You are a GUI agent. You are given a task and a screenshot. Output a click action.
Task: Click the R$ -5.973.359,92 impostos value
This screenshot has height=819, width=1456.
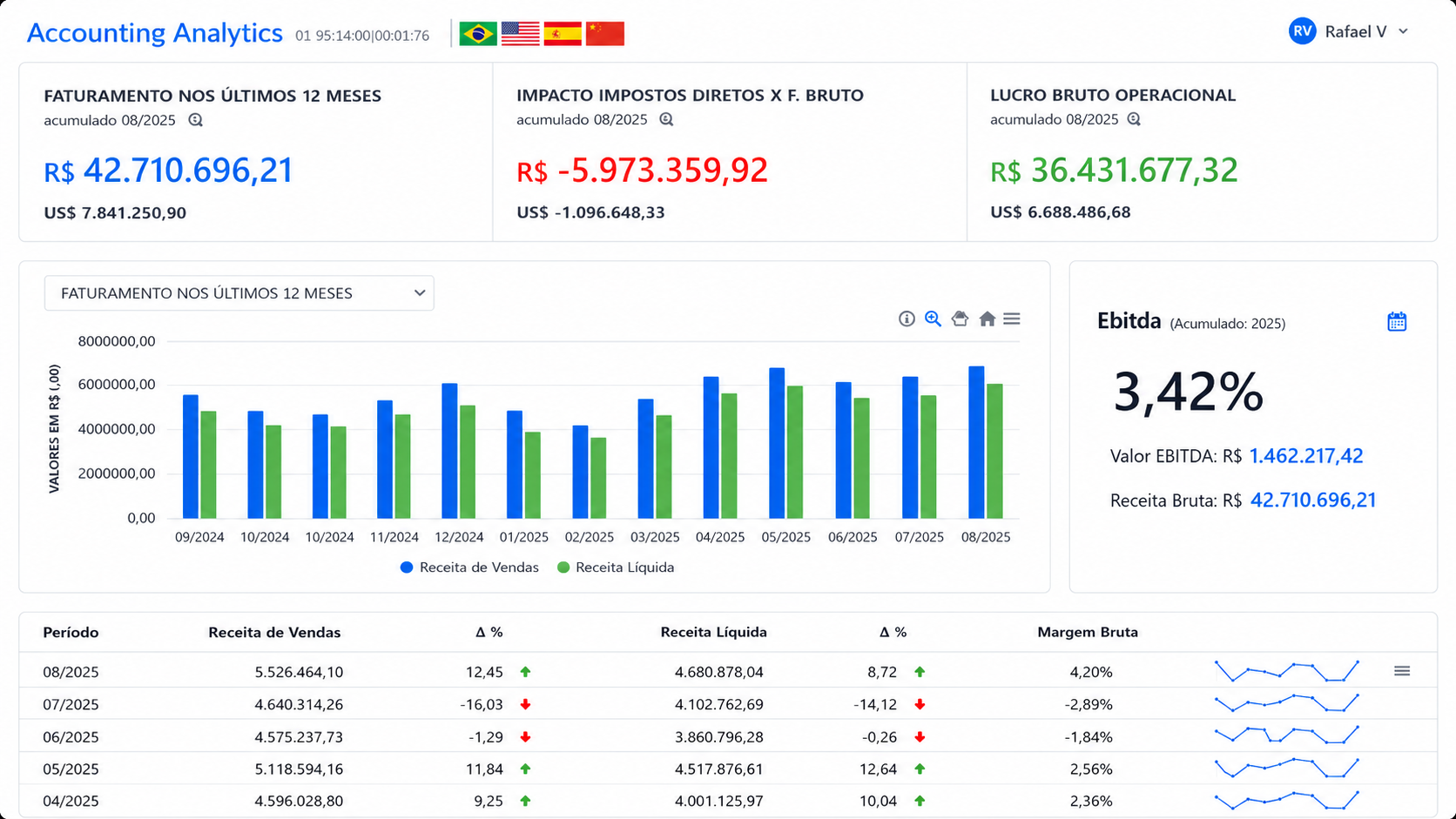tap(643, 171)
